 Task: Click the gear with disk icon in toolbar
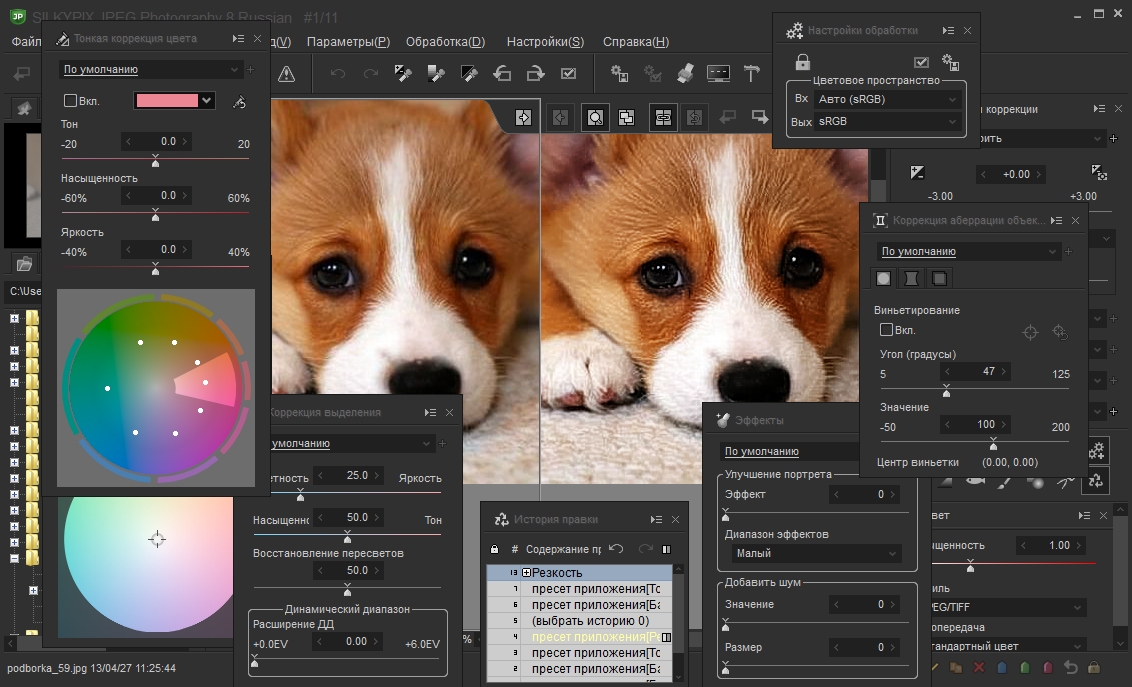coord(619,74)
